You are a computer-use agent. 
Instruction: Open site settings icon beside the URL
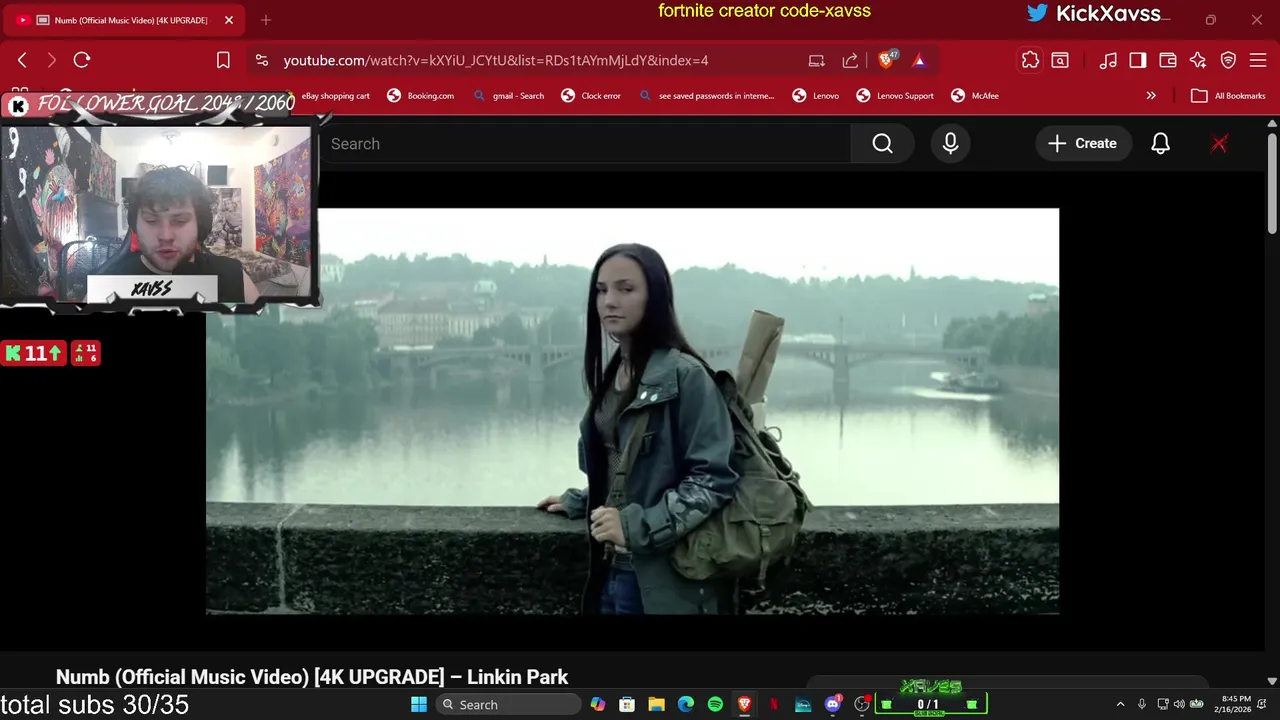click(x=262, y=60)
